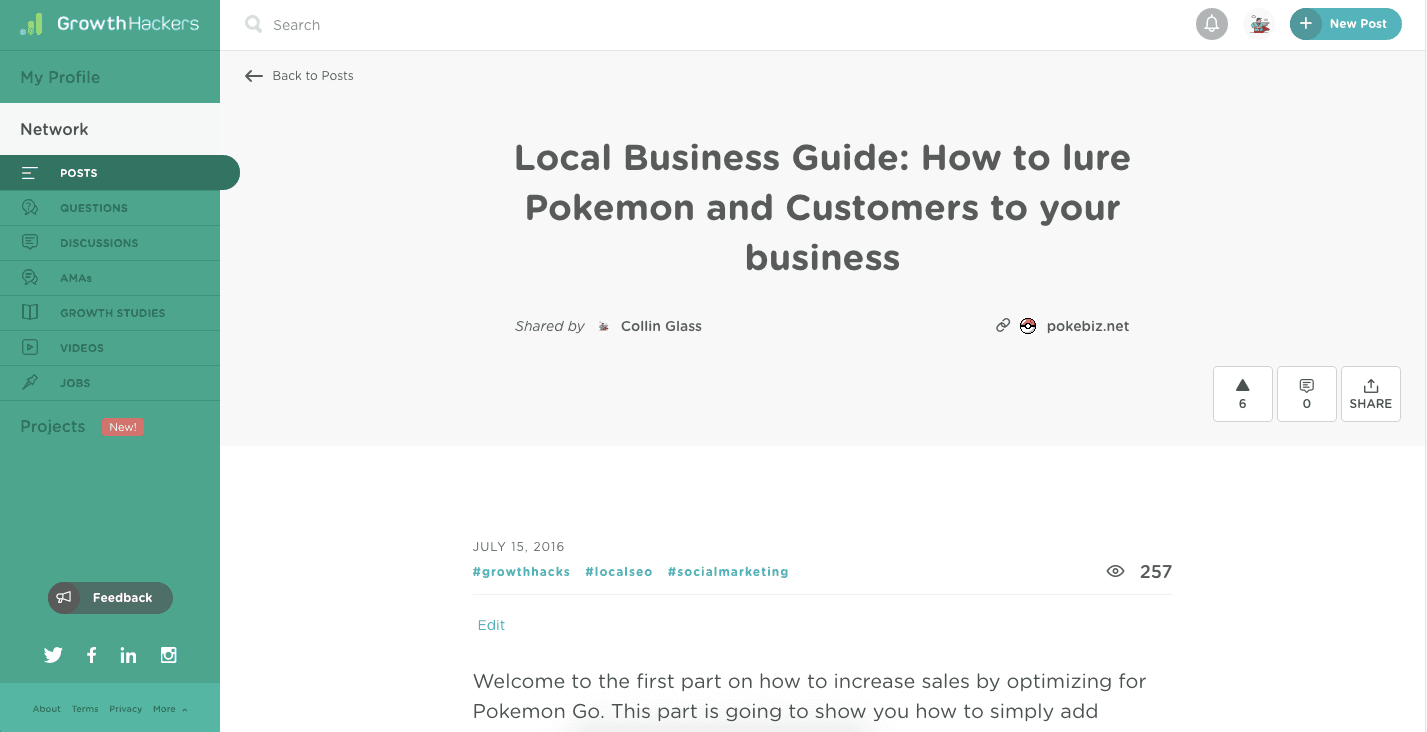Click the Discussions message icon

tap(30, 243)
